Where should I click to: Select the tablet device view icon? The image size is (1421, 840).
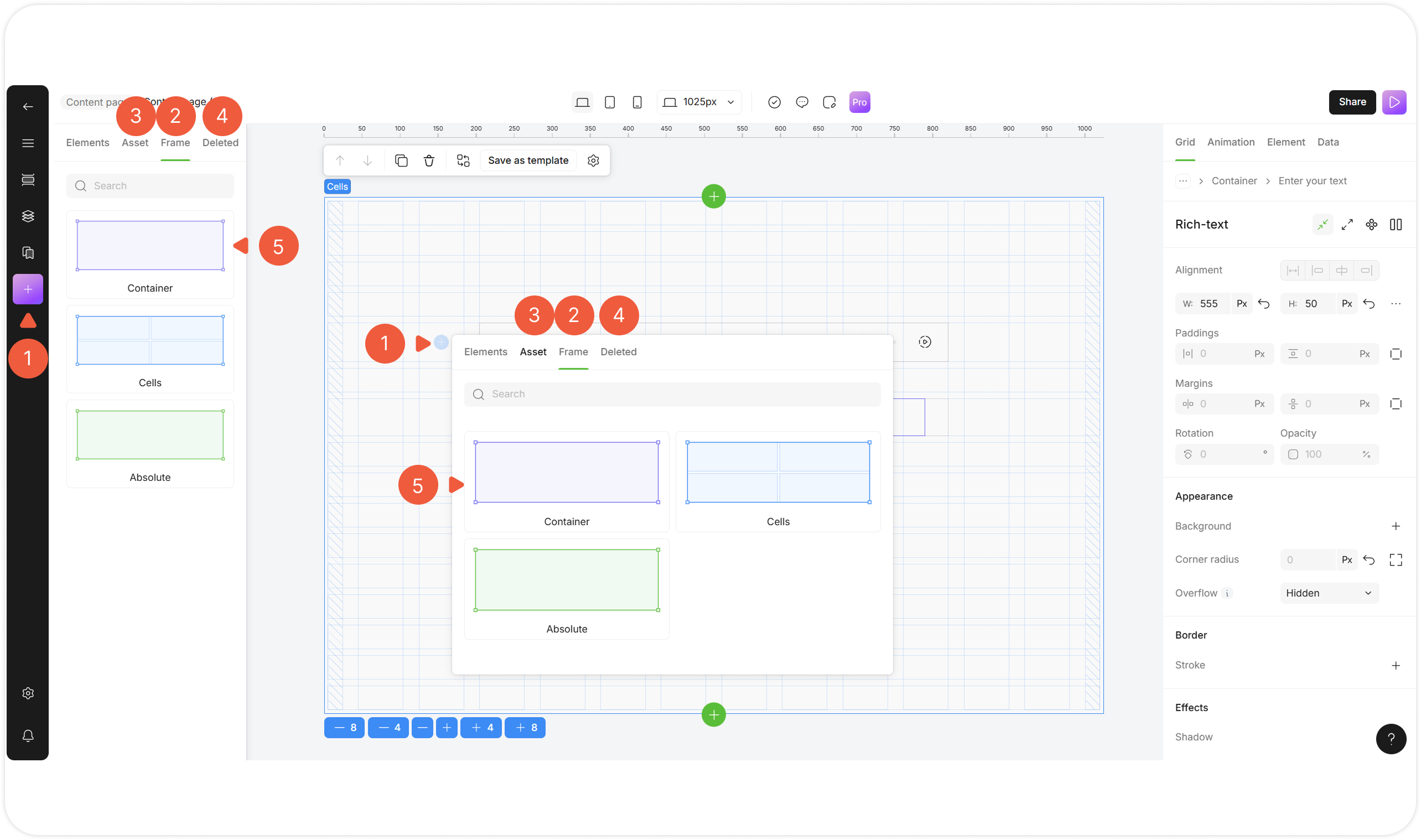tap(609, 102)
